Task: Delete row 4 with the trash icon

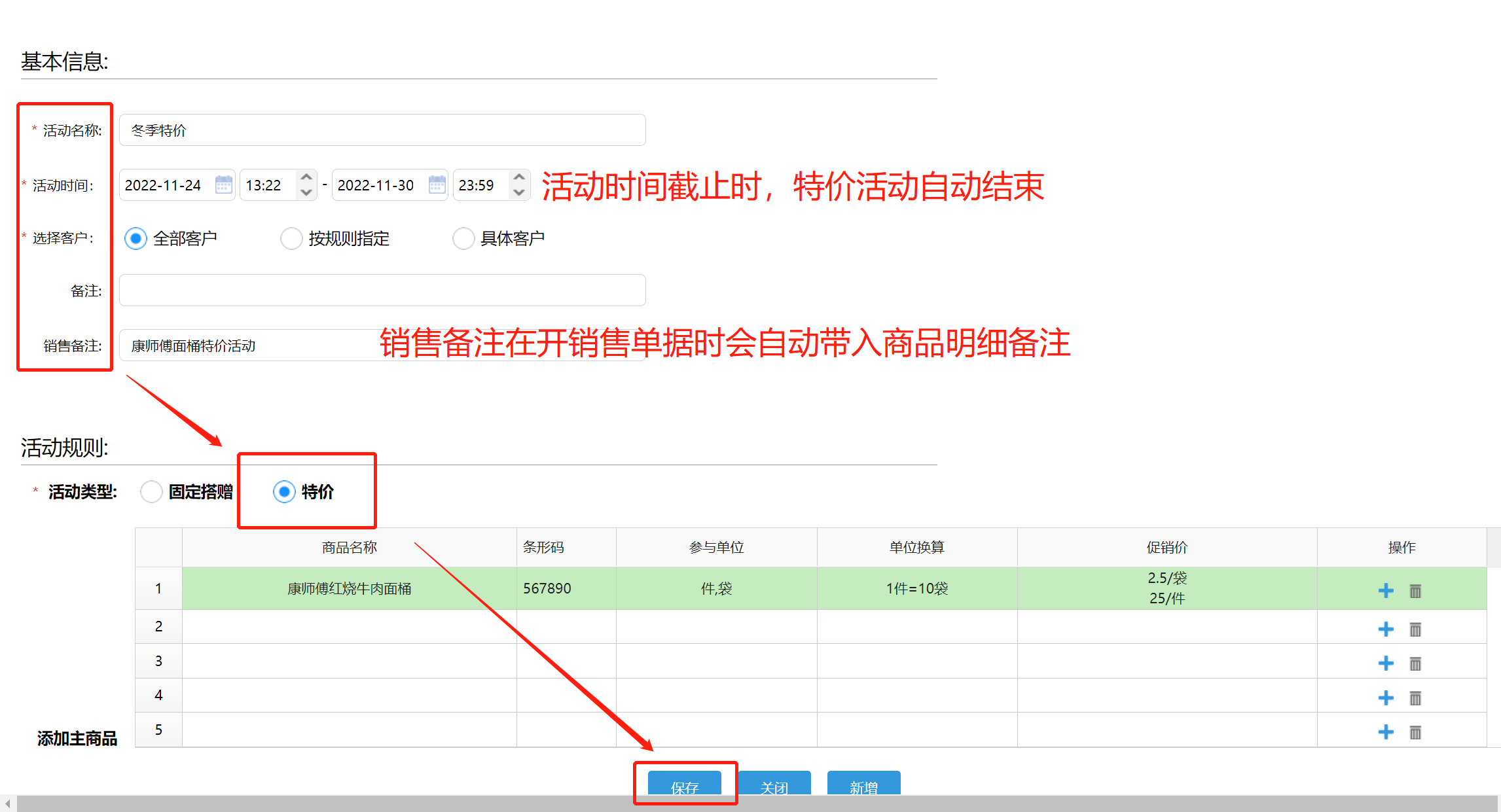Action: click(1415, 698)
